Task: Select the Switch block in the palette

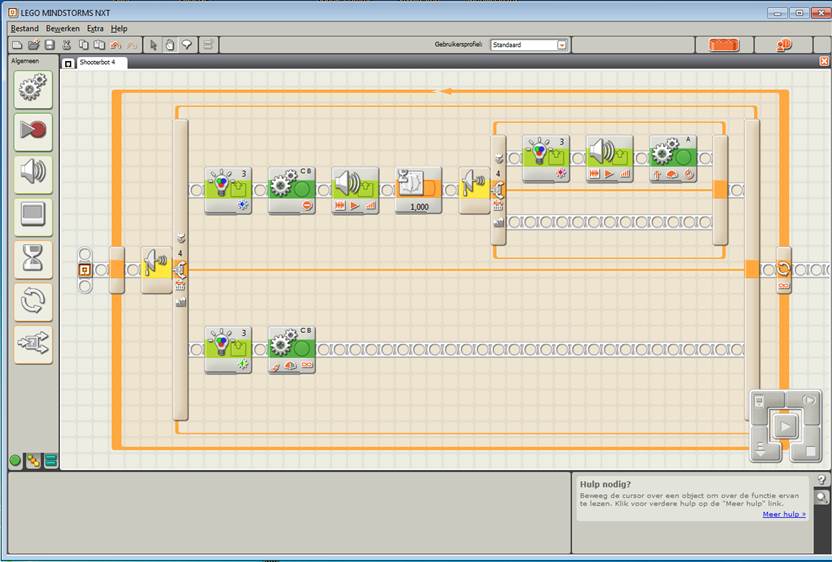Action: click(33, 344)
